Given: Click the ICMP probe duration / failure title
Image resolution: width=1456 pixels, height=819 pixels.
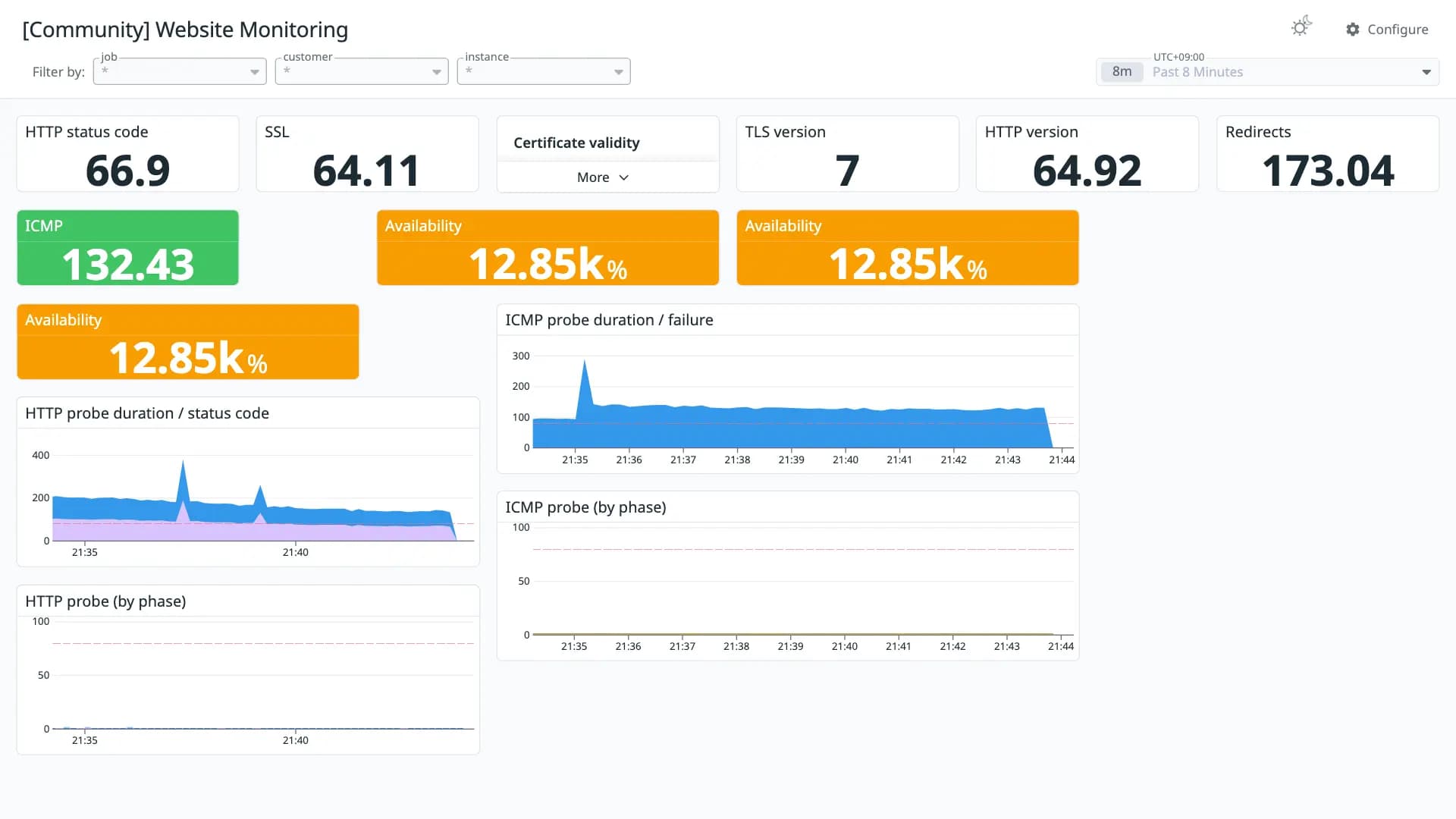Looking at the screenshot, I should pos(609,320).
